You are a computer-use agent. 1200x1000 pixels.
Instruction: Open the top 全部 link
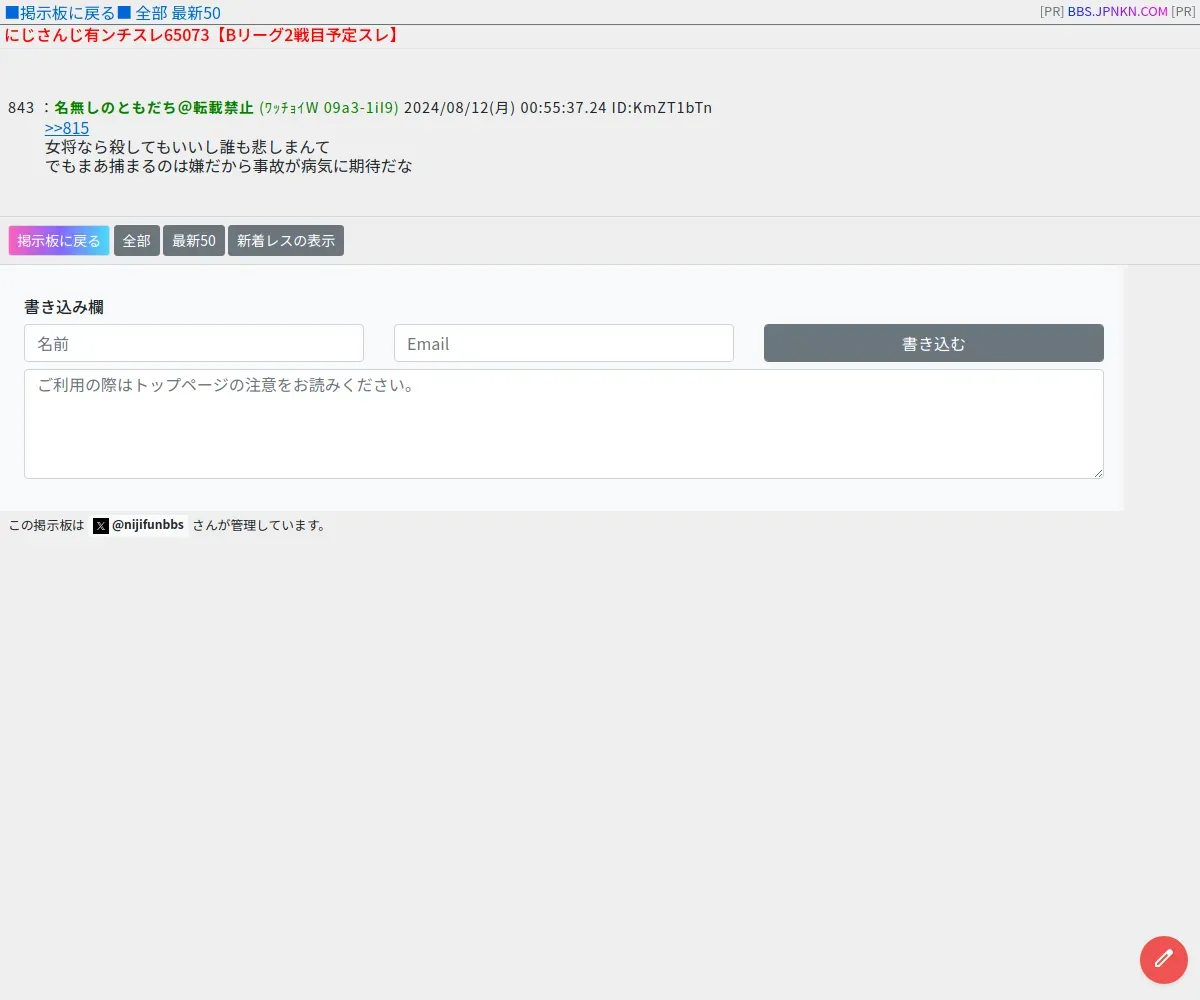tap(151, 13)
